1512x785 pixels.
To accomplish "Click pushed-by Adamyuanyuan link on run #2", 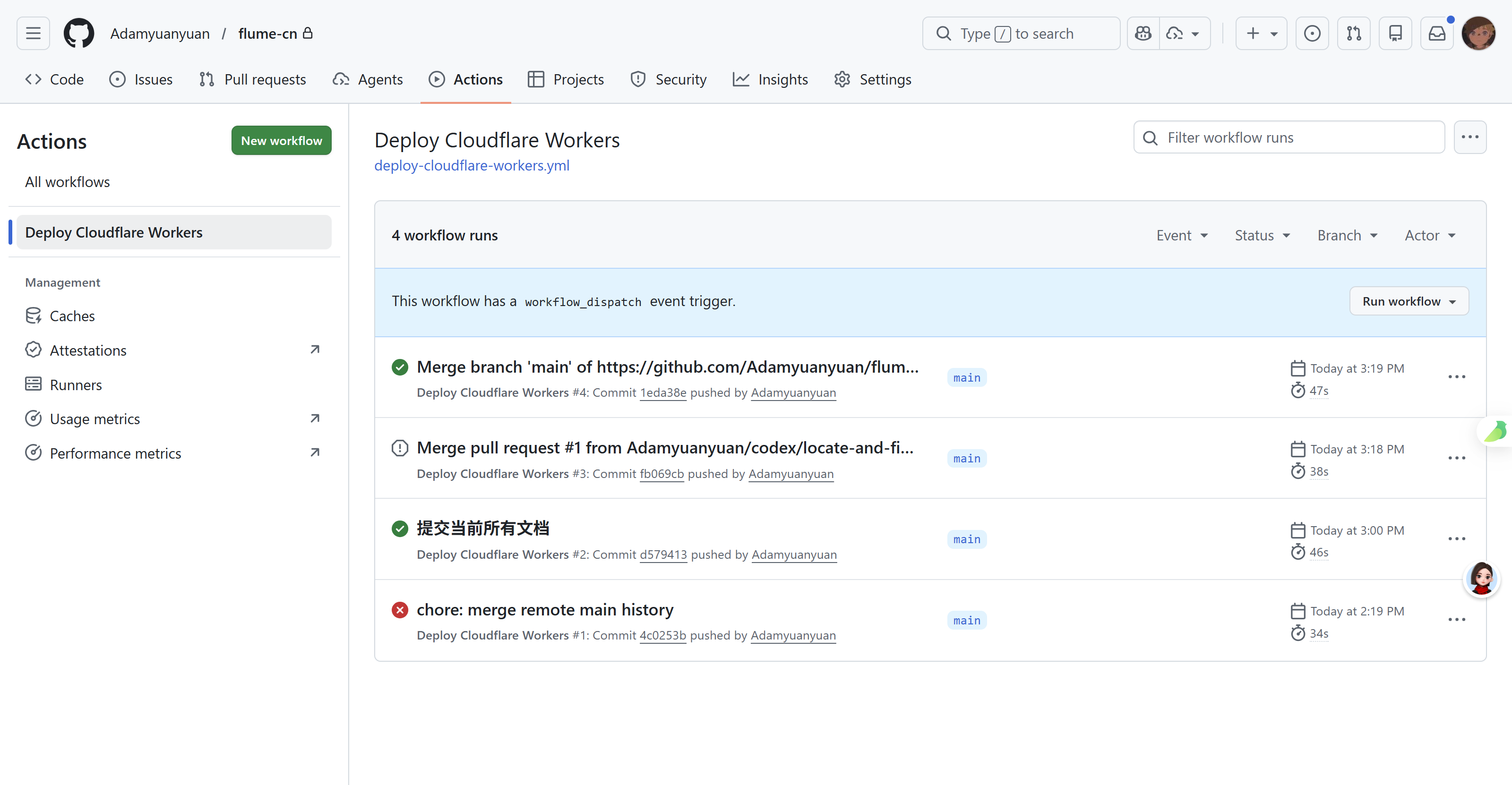I will click(794, 555).
